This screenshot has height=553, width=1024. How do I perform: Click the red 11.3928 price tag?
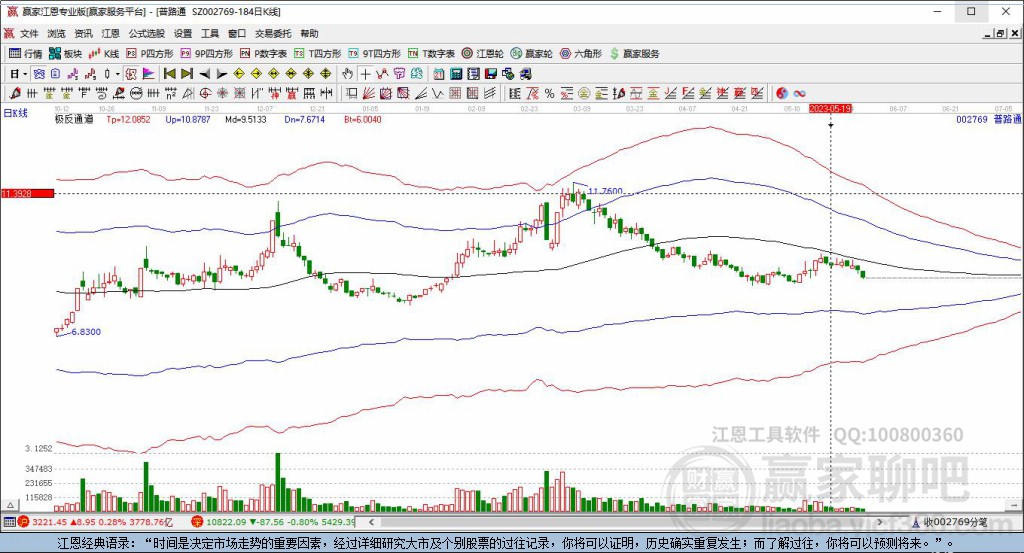(27, 193)
